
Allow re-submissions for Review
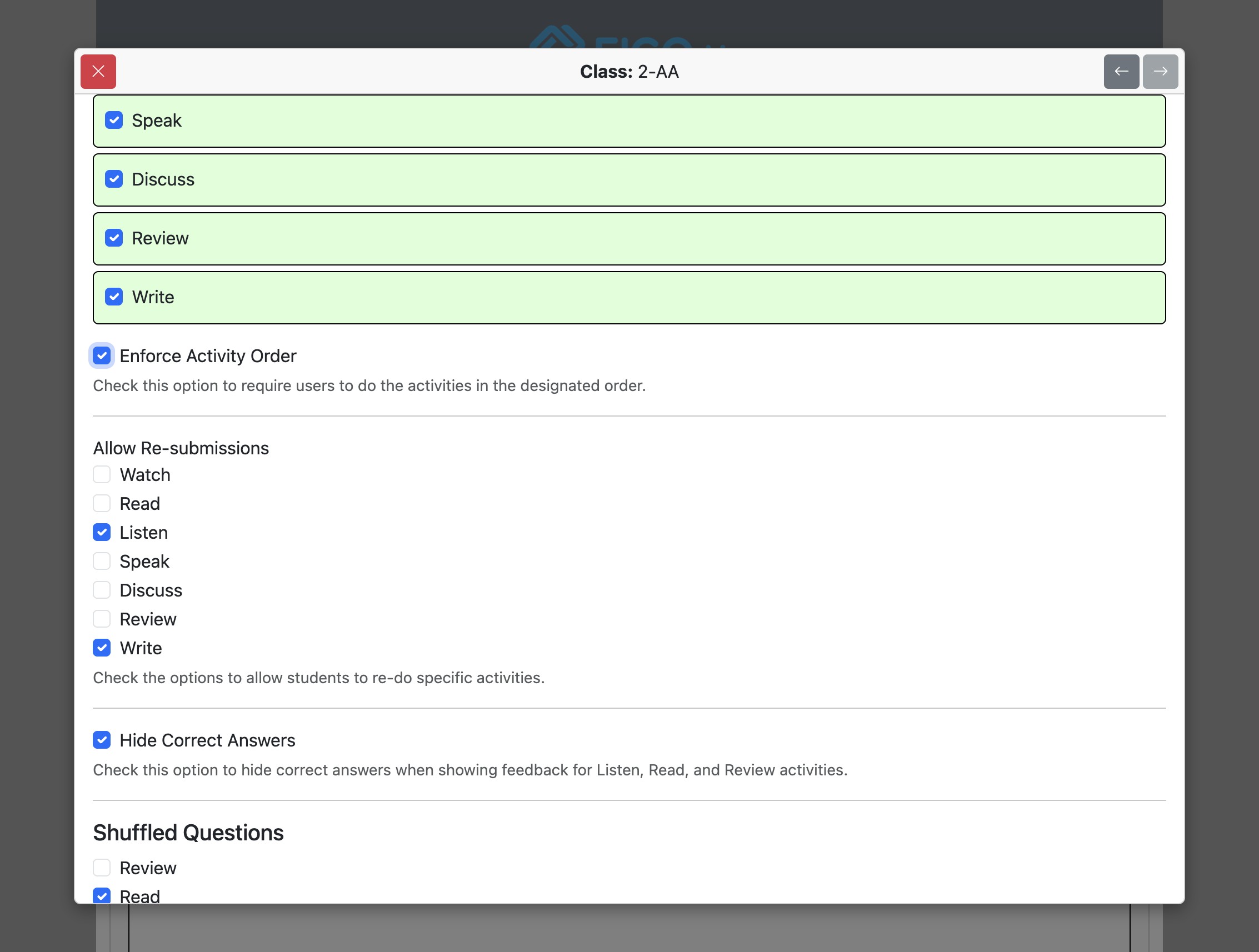pos(102,619)
